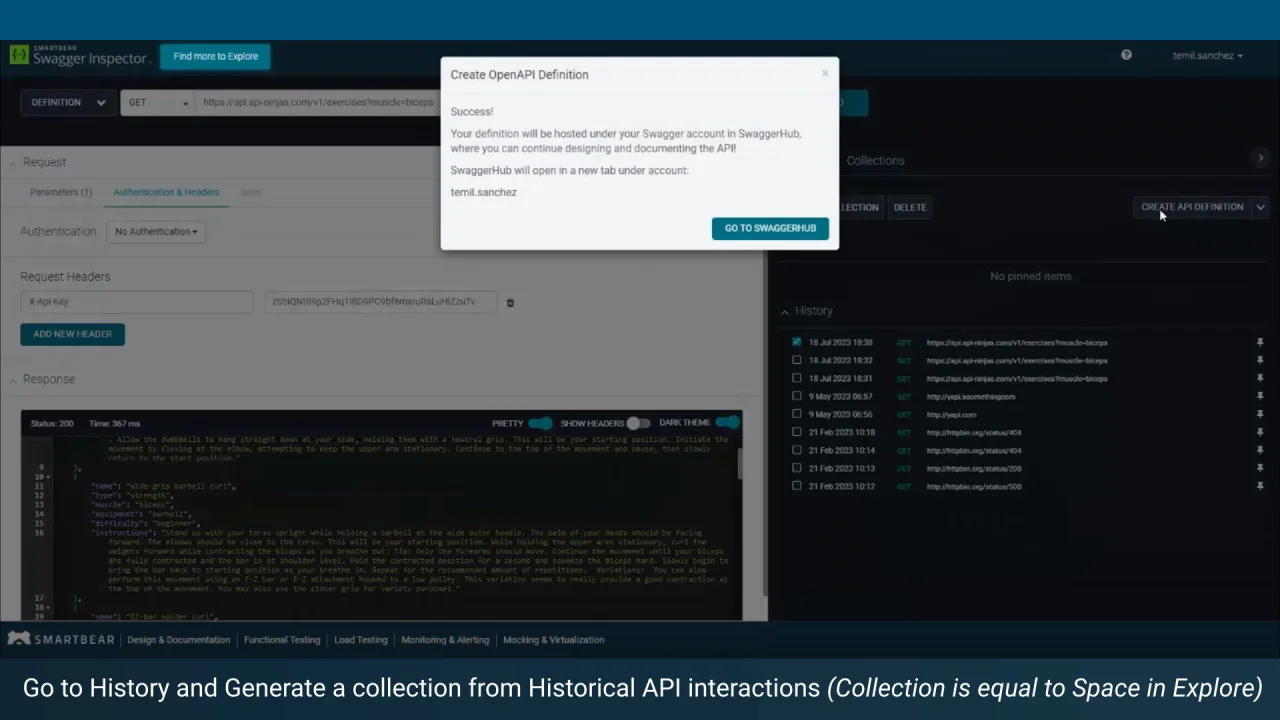Toggle the PRETTY response switch

click(540, 423)
